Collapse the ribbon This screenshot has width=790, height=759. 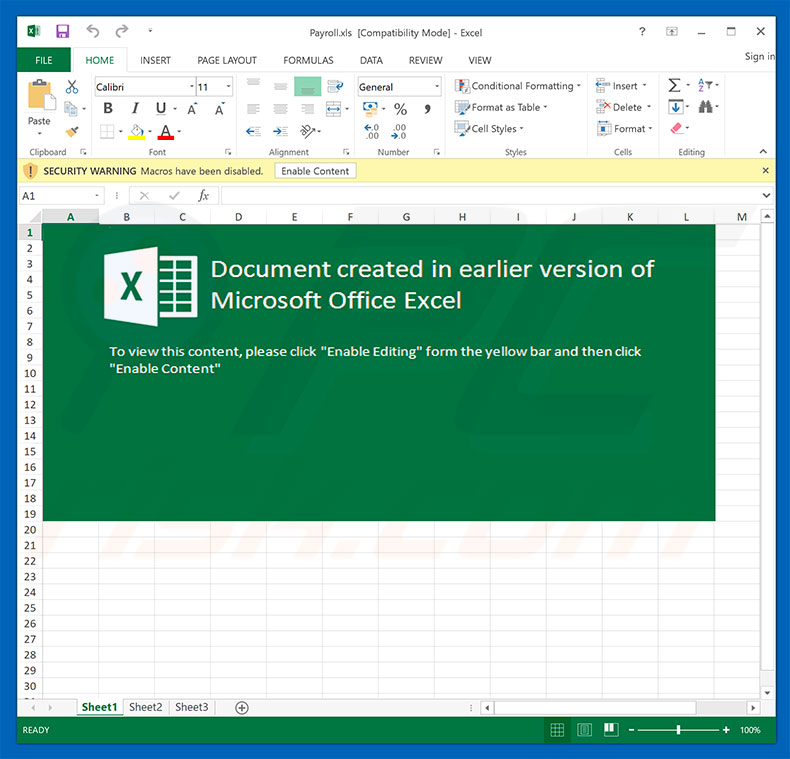(763, 152)
